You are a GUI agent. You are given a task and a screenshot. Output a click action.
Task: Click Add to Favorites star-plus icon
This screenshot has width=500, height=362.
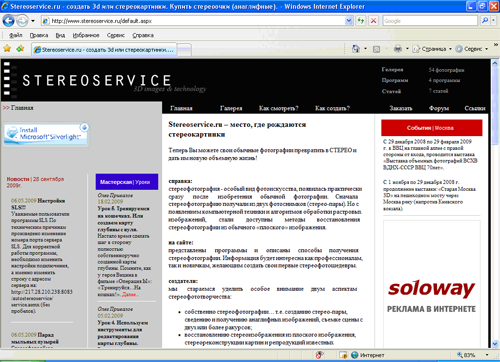tap(20, 49)
